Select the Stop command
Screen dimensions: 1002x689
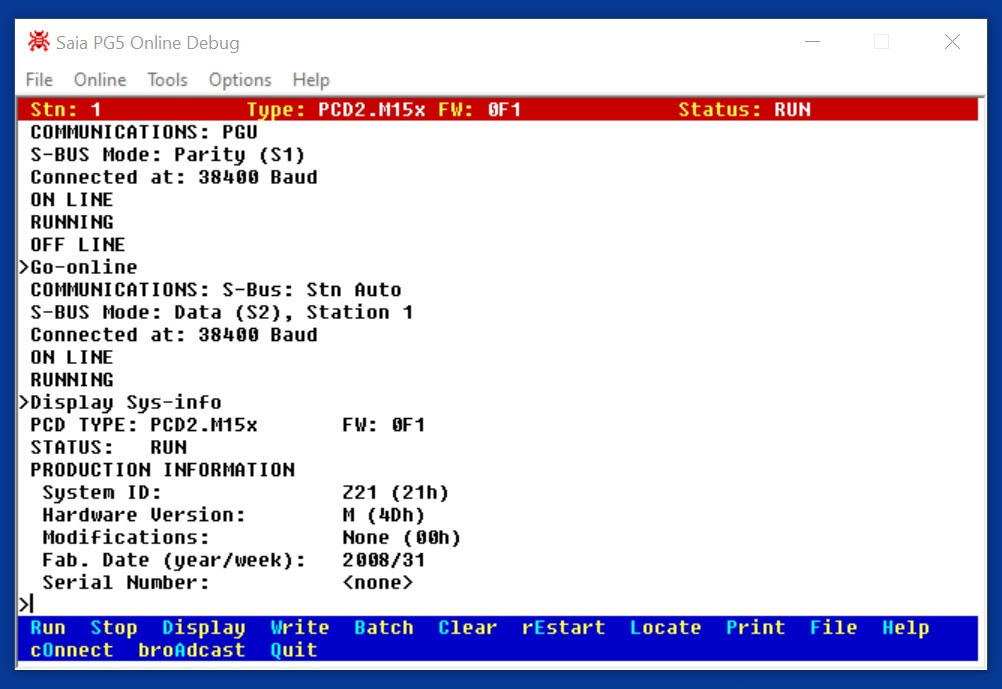coord(114,627)
